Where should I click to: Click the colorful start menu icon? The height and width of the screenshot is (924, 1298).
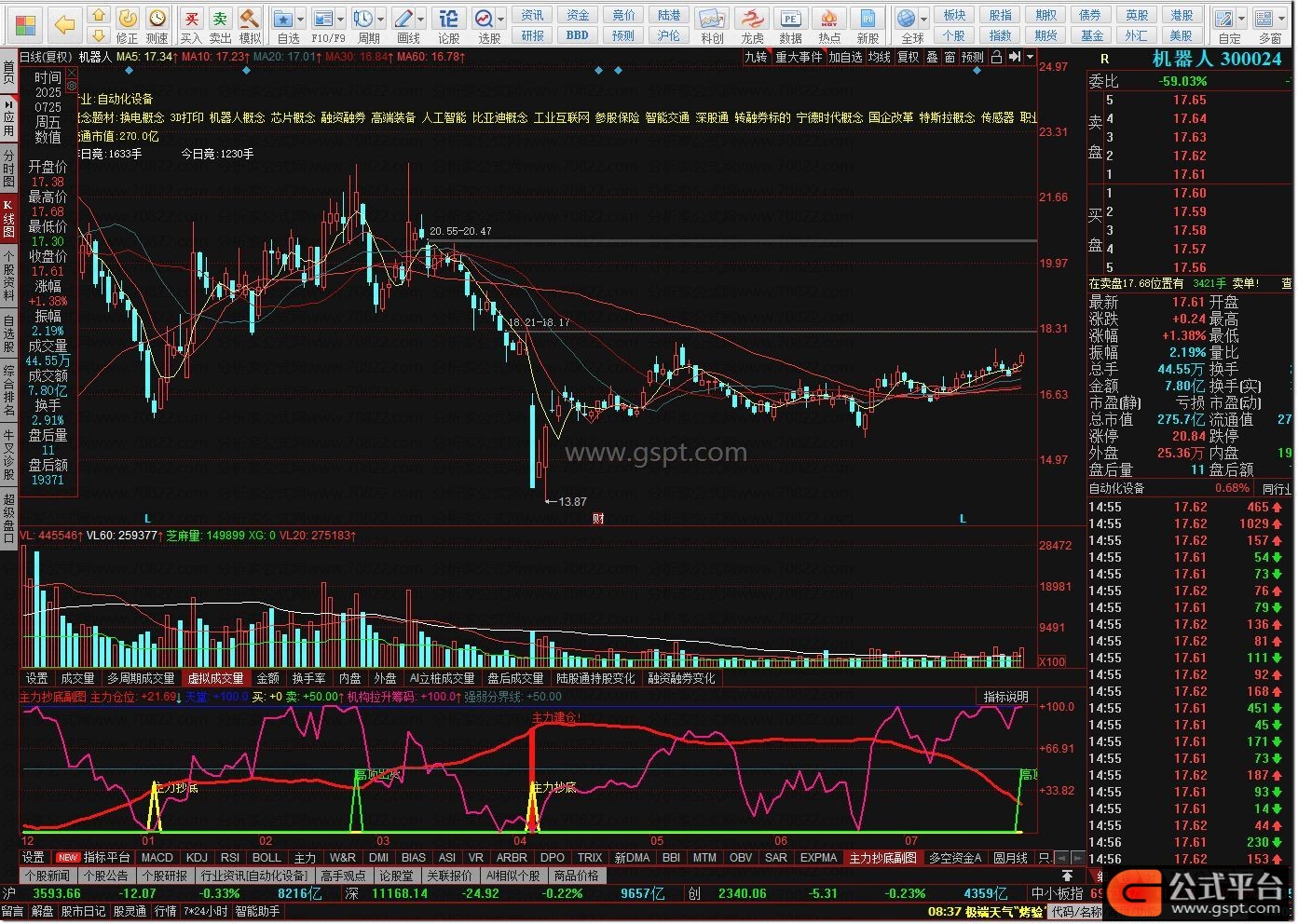coord(25,25)
